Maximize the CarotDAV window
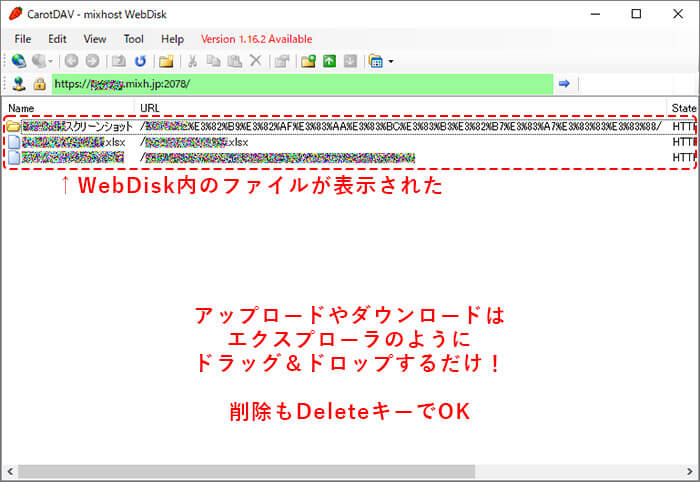The image size is (700, 482). pos(636,14)
